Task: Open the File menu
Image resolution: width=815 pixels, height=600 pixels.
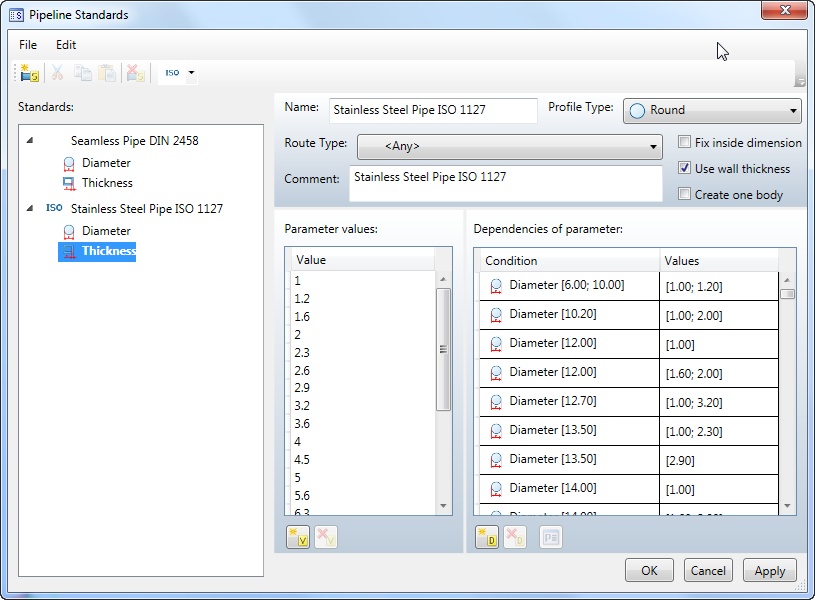Action: coord(28,45)
